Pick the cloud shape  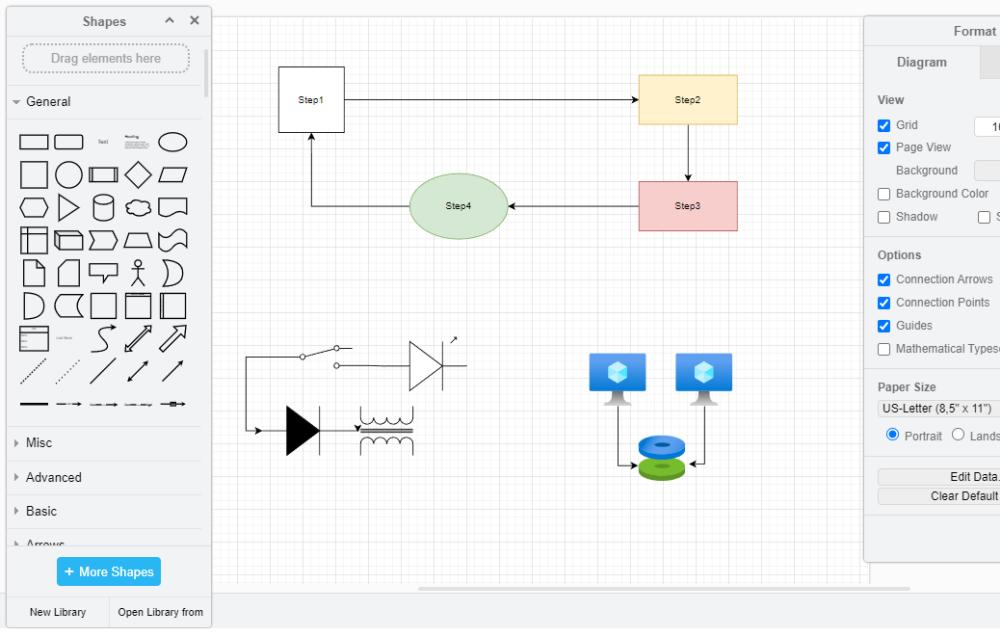(138, 208)
